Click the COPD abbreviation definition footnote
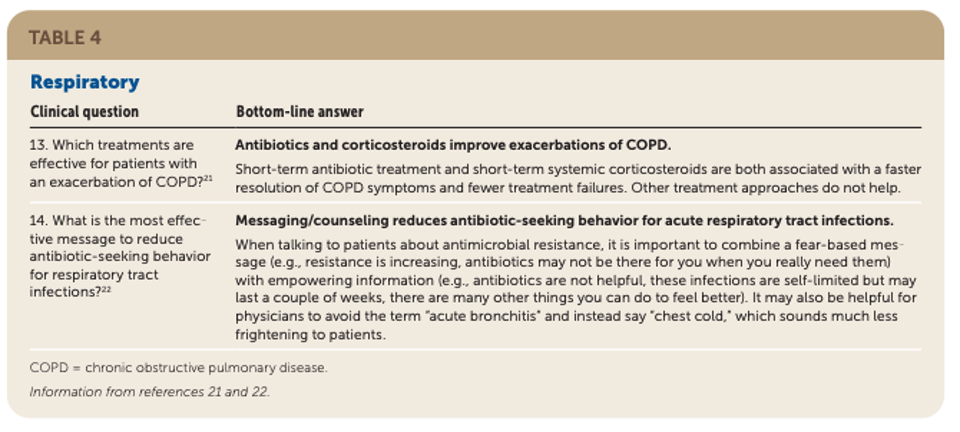Image resolution: width=960 pixels, height=432 pixels. 178,368
